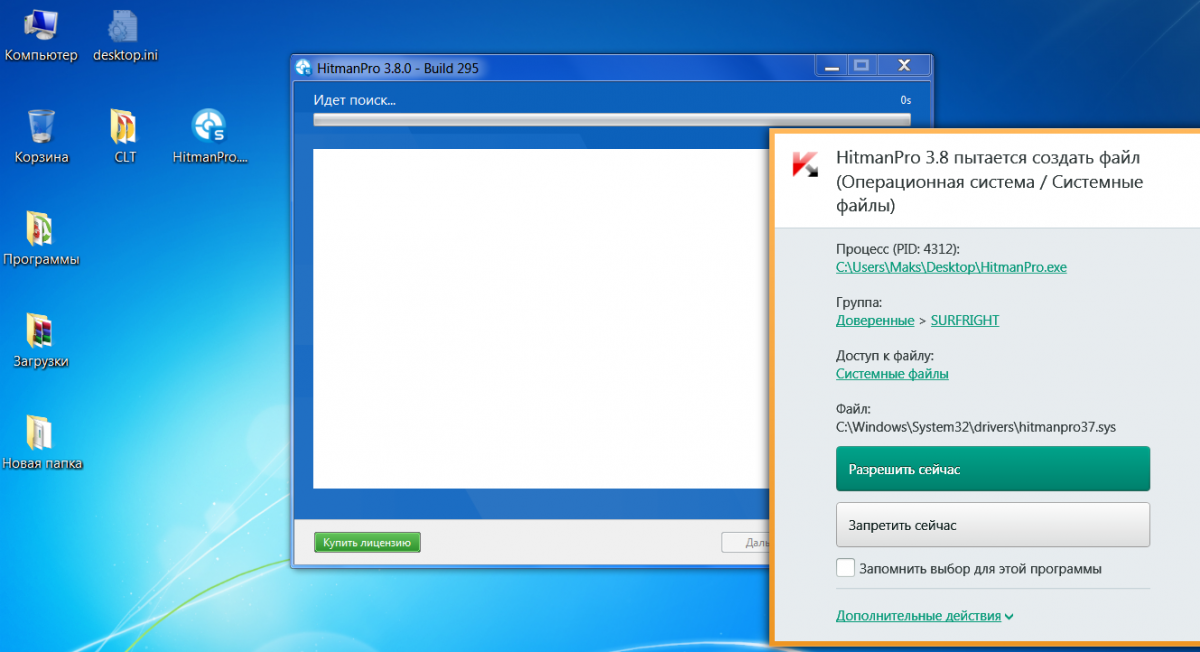Select the desktop.ini file icon
The height and width of the screenshot is (652, 1200).
(x=124, y=28)
